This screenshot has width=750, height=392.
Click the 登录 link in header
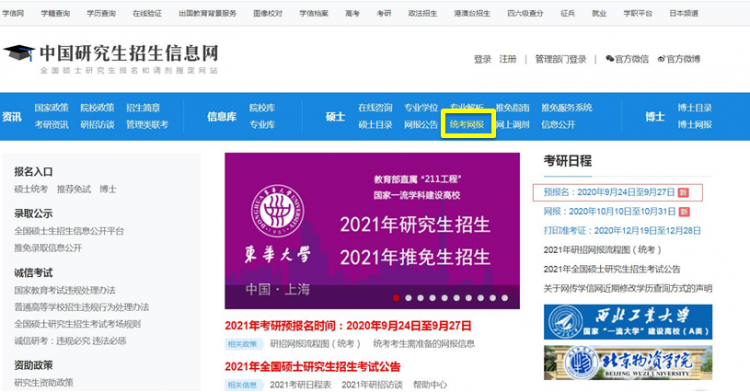[483, 59]
